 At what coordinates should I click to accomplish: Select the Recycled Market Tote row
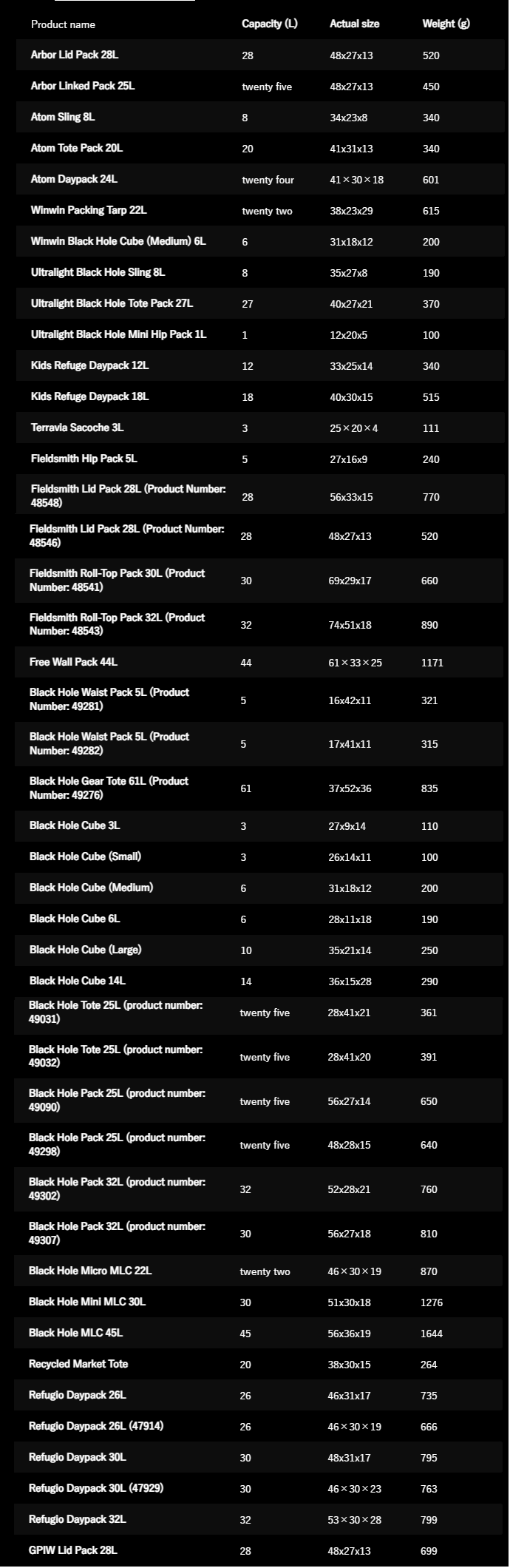click(78, 1364)
